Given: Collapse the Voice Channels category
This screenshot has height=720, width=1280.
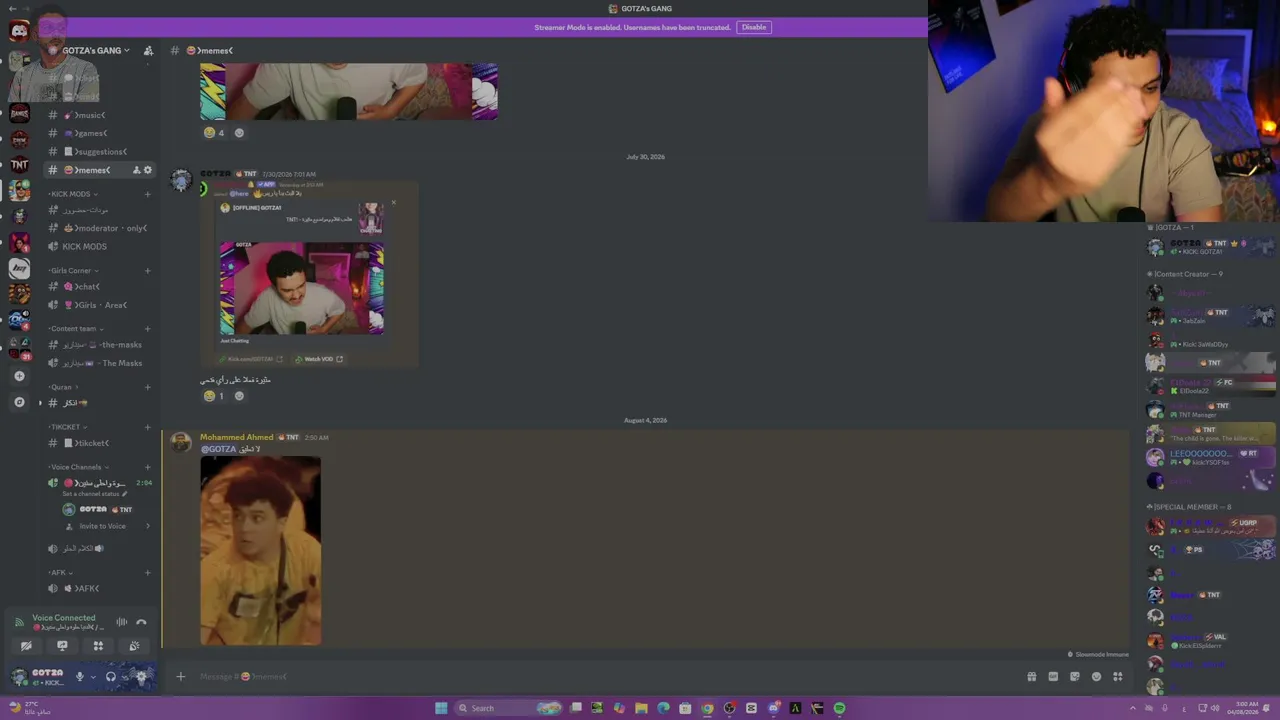Looking at the screenshot, I should (x=77, y=467).
